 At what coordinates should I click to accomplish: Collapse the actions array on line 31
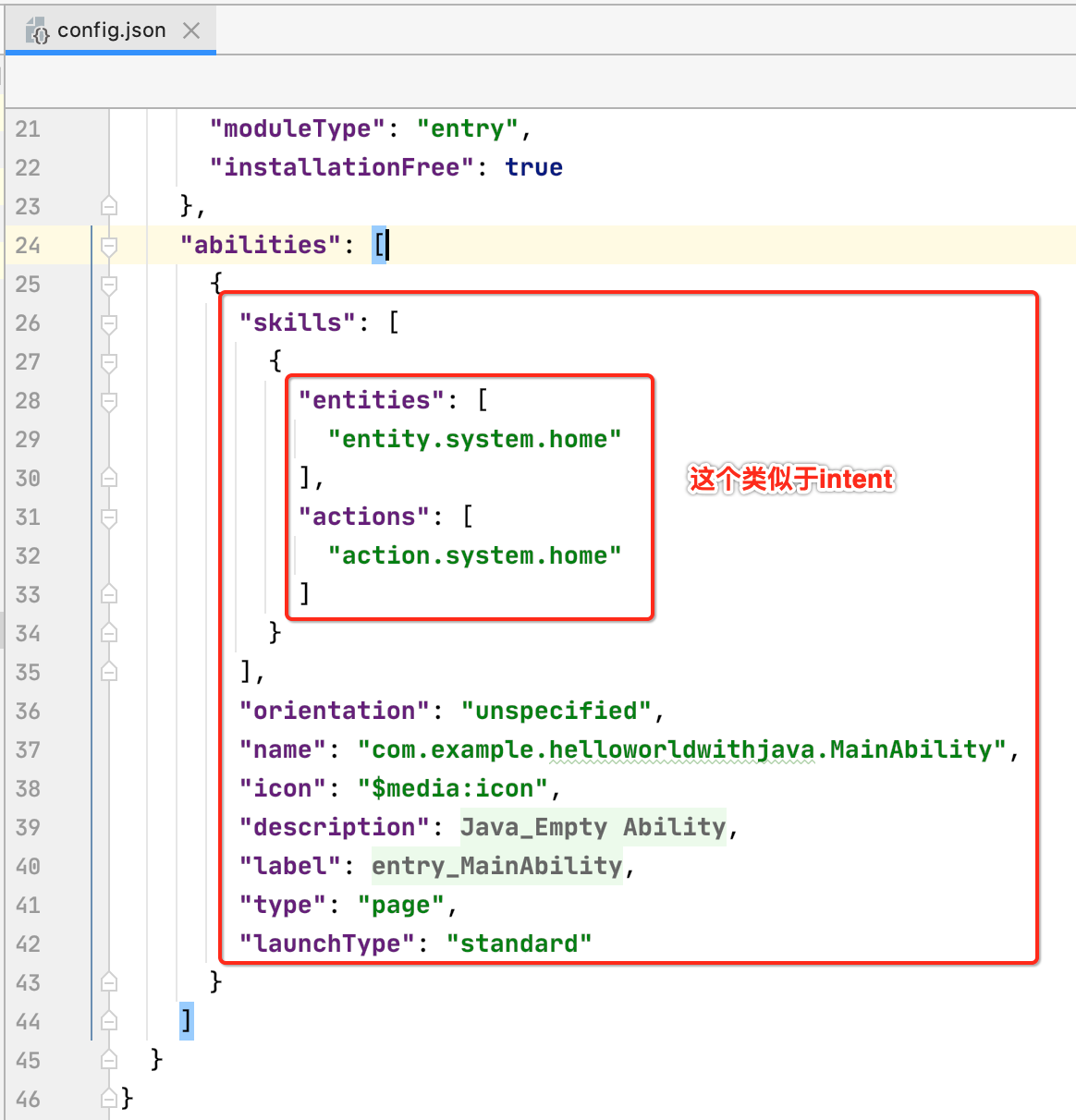point(109,517)
